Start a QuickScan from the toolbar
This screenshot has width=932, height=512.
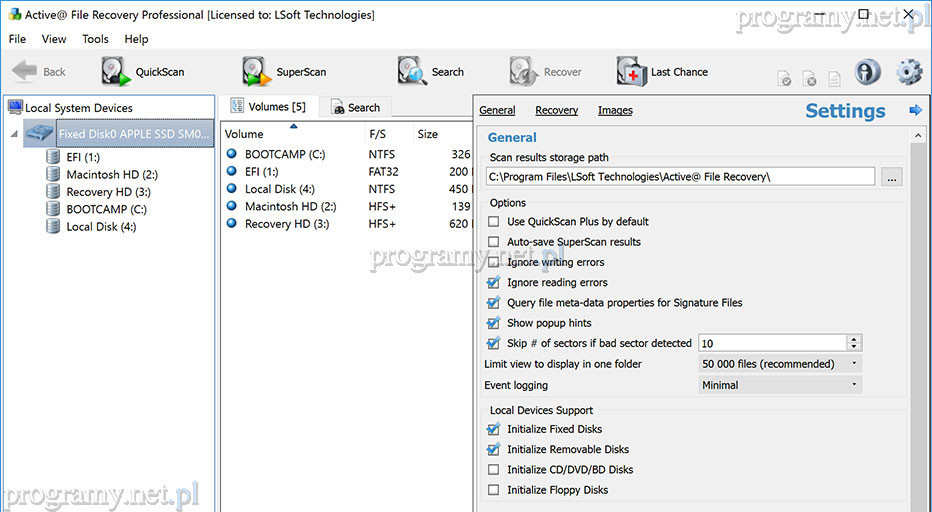(143, 72)
